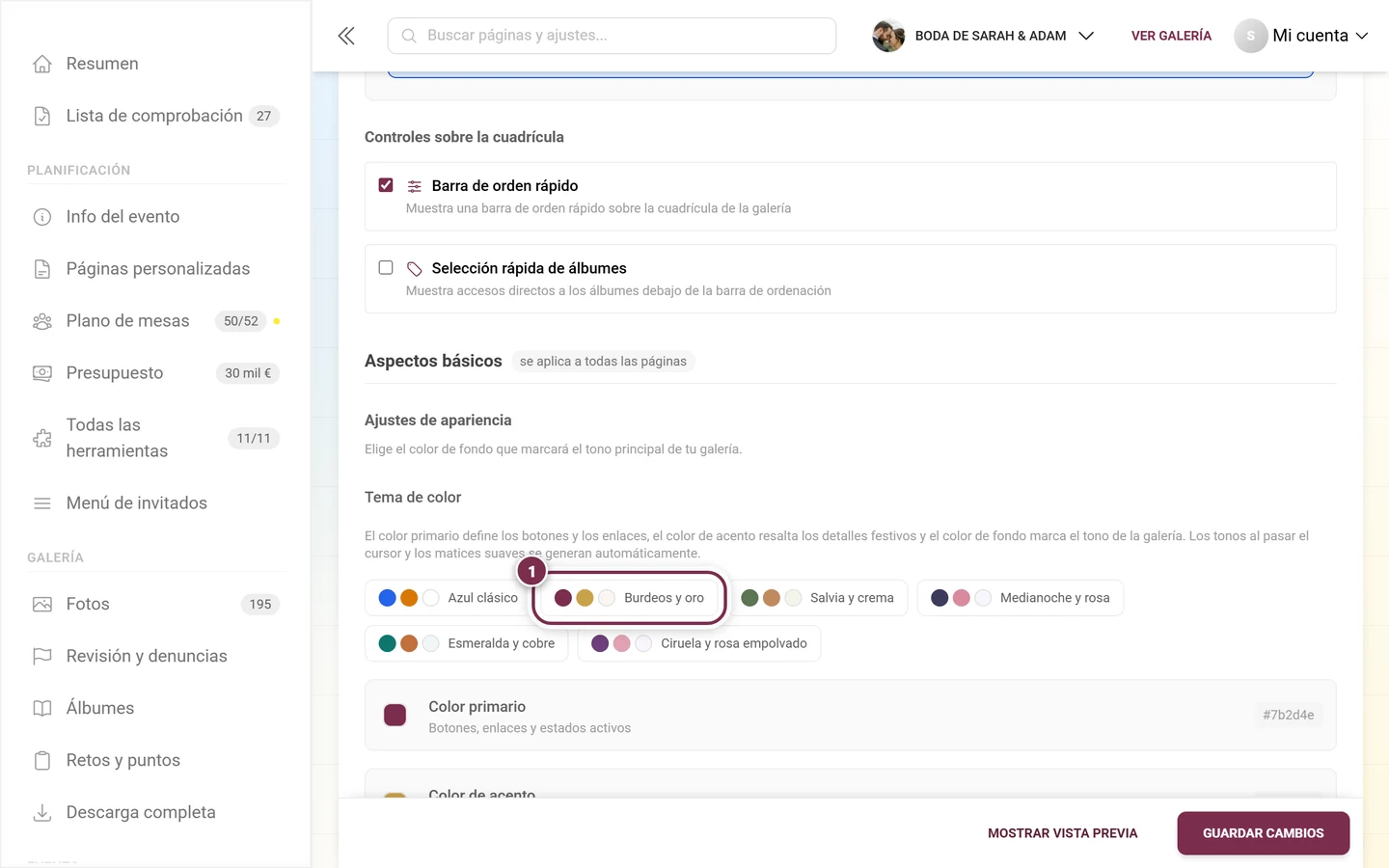Click Revisión y denuncias flag icon

tap(42, 657)
